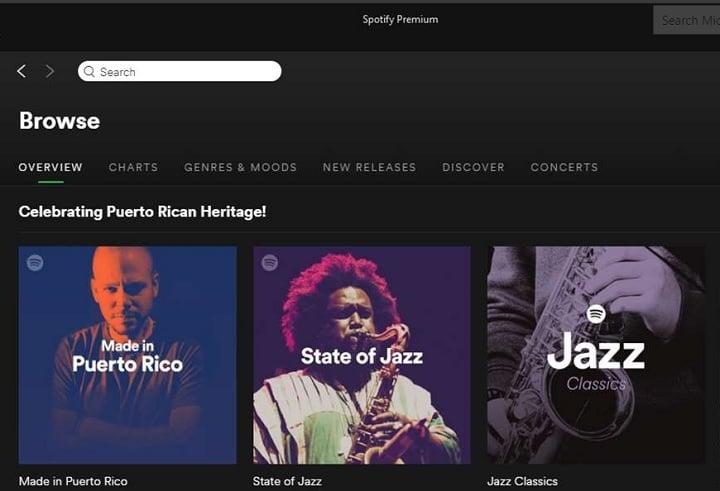Click the Jazz Classics title link
This screenshot has width=720, height=491.
pos(523,481)
